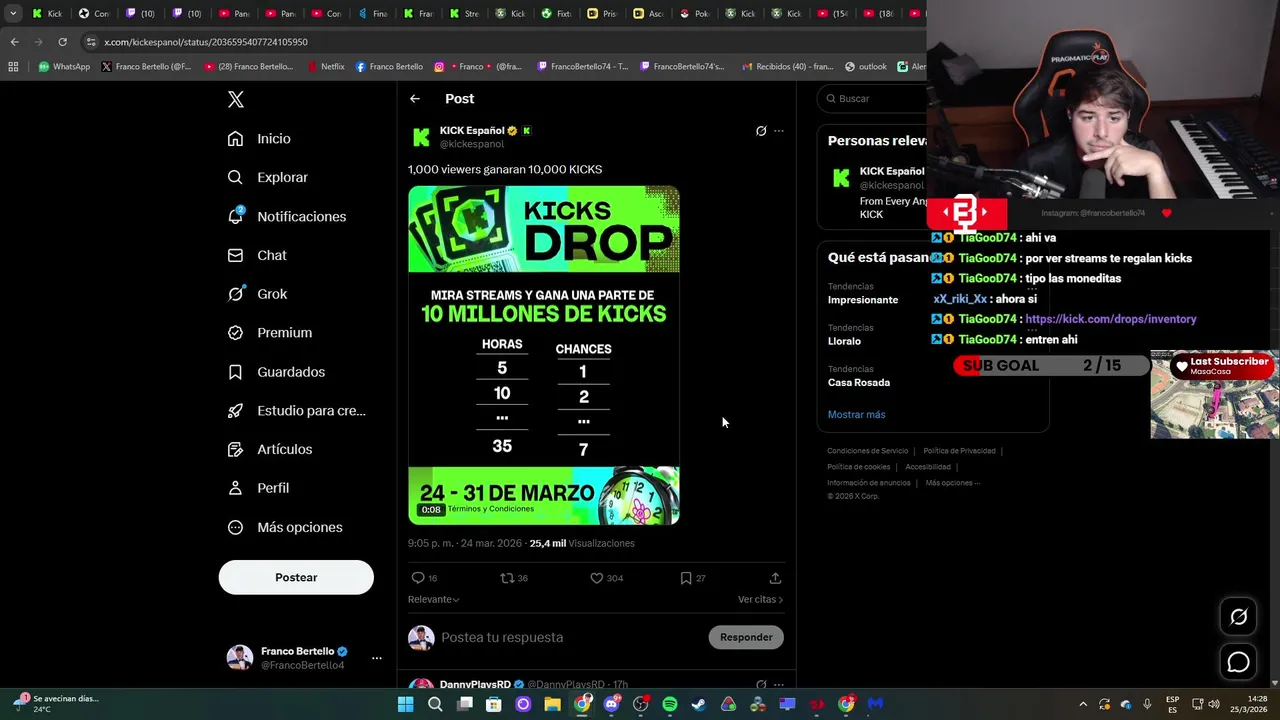The height and width of the screenshot is (720, 1280).
Task: Play the Kicks Drop video thumbnail
Action: [x=544, y=355]
